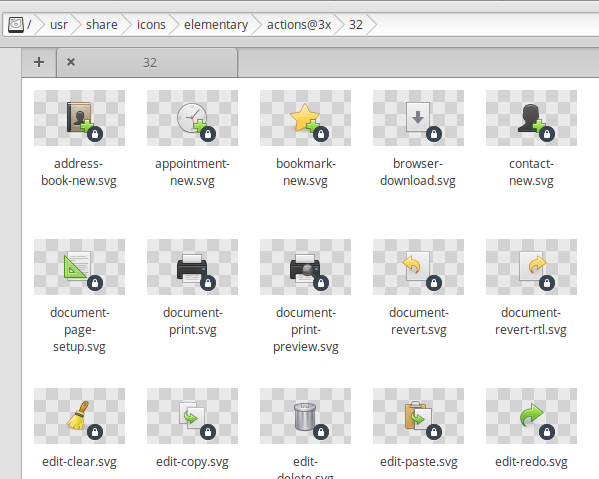Select the address-book-new.svg icon thumbnail
The image size is (599, 479).
79,118
